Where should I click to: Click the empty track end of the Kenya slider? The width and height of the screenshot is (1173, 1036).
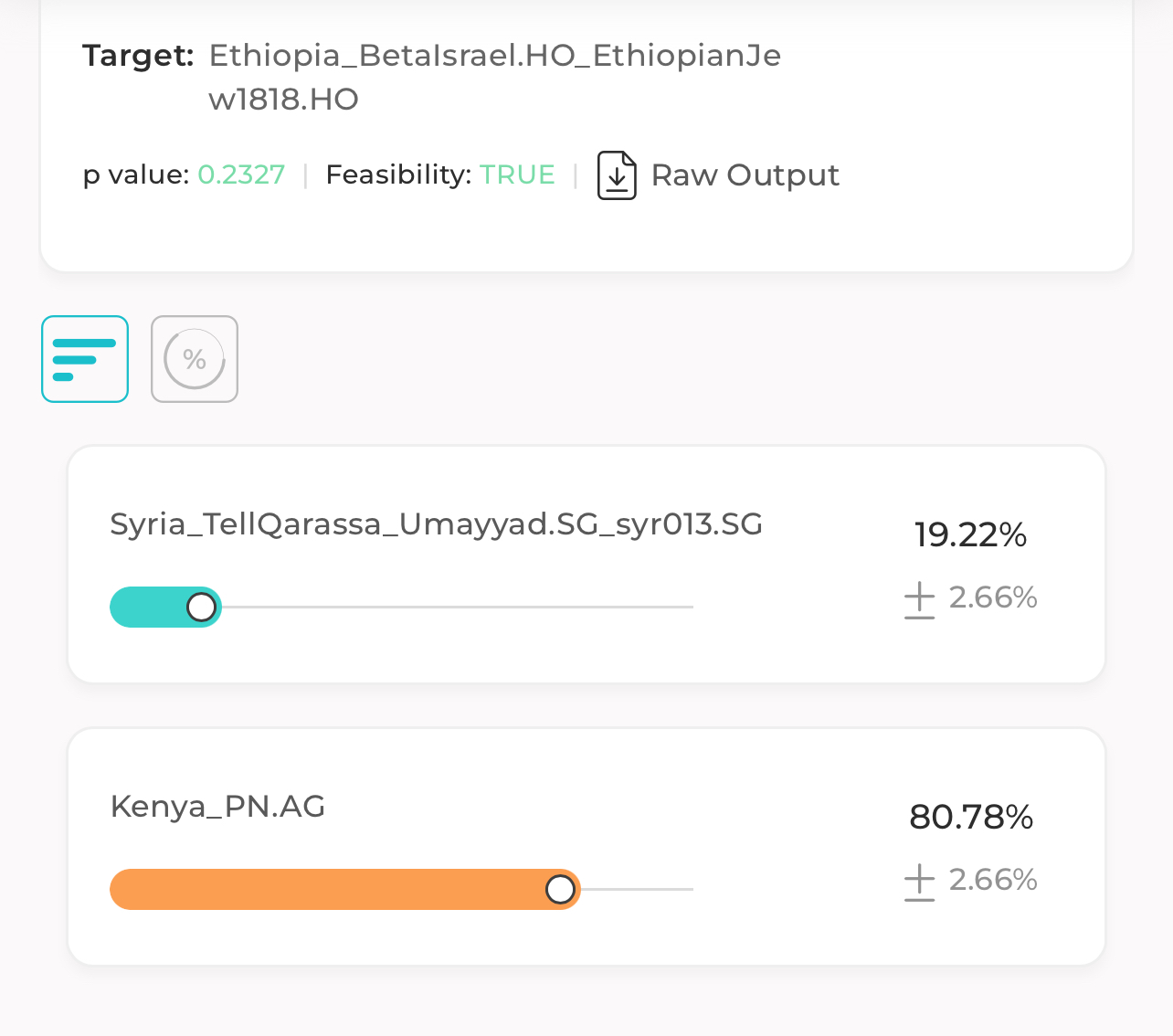638,889
